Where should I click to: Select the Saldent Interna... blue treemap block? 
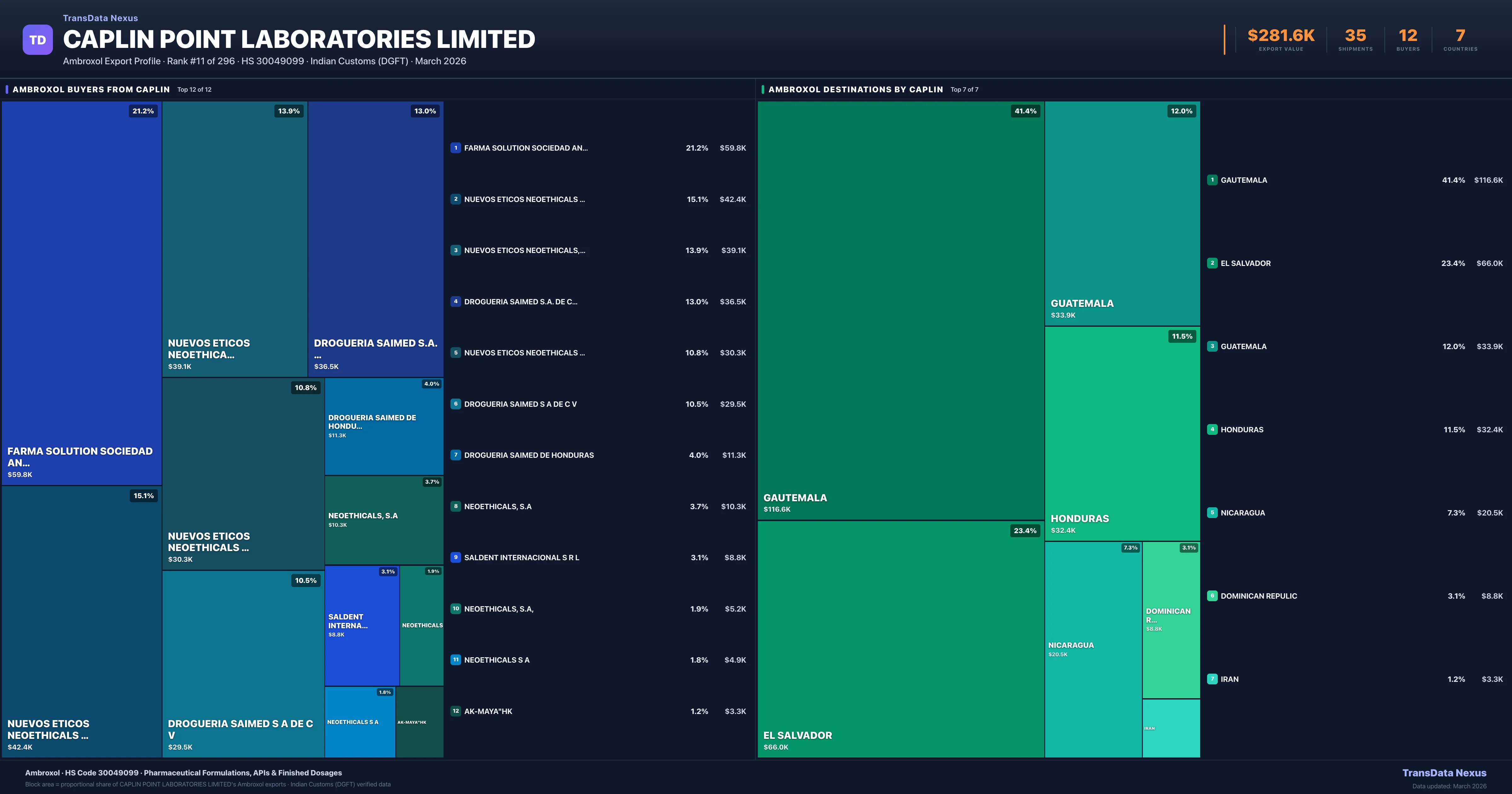click(x=362, y=625)
